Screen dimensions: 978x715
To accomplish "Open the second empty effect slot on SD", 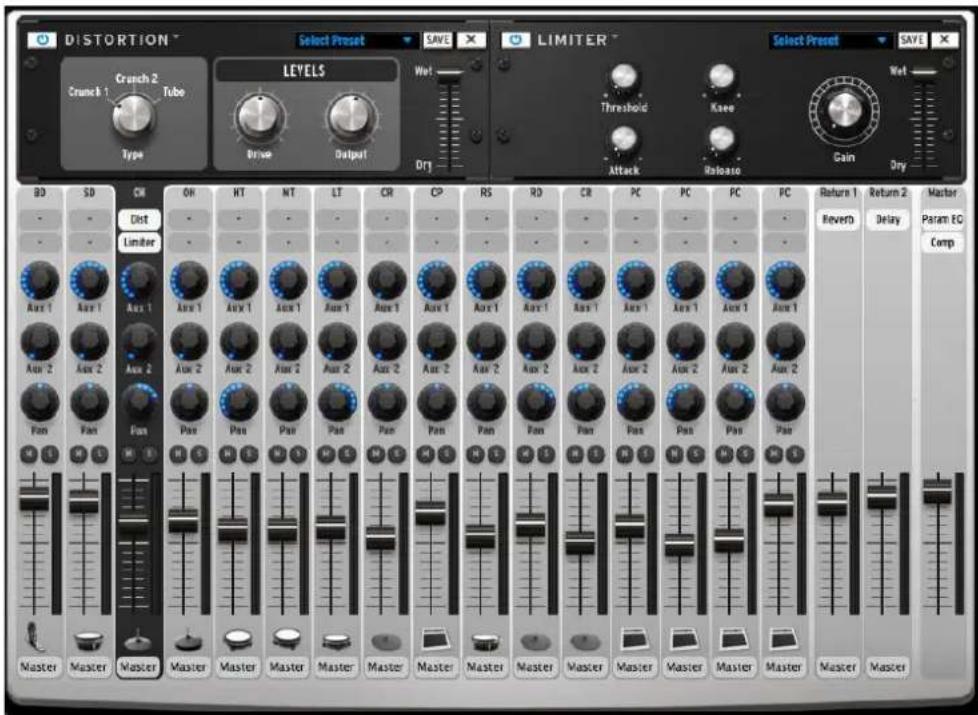I will (x=89, y=242).
